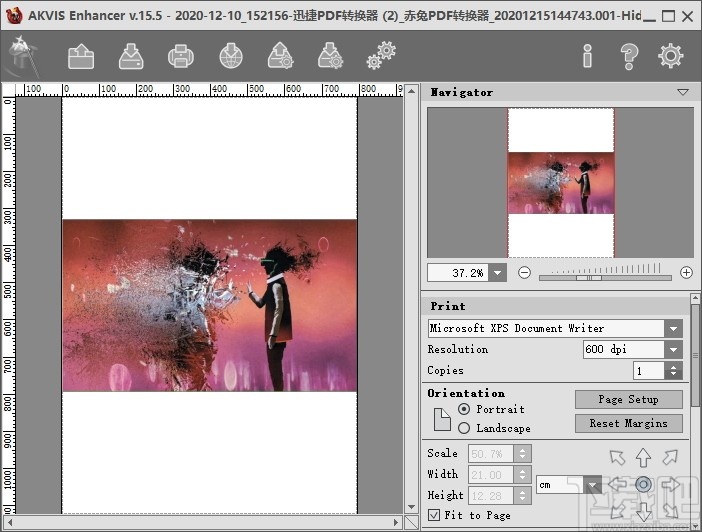This screenshot has width=702, height=532.
Task: Zoom in with the plus circle icon
Action: [x=686, y=272]
